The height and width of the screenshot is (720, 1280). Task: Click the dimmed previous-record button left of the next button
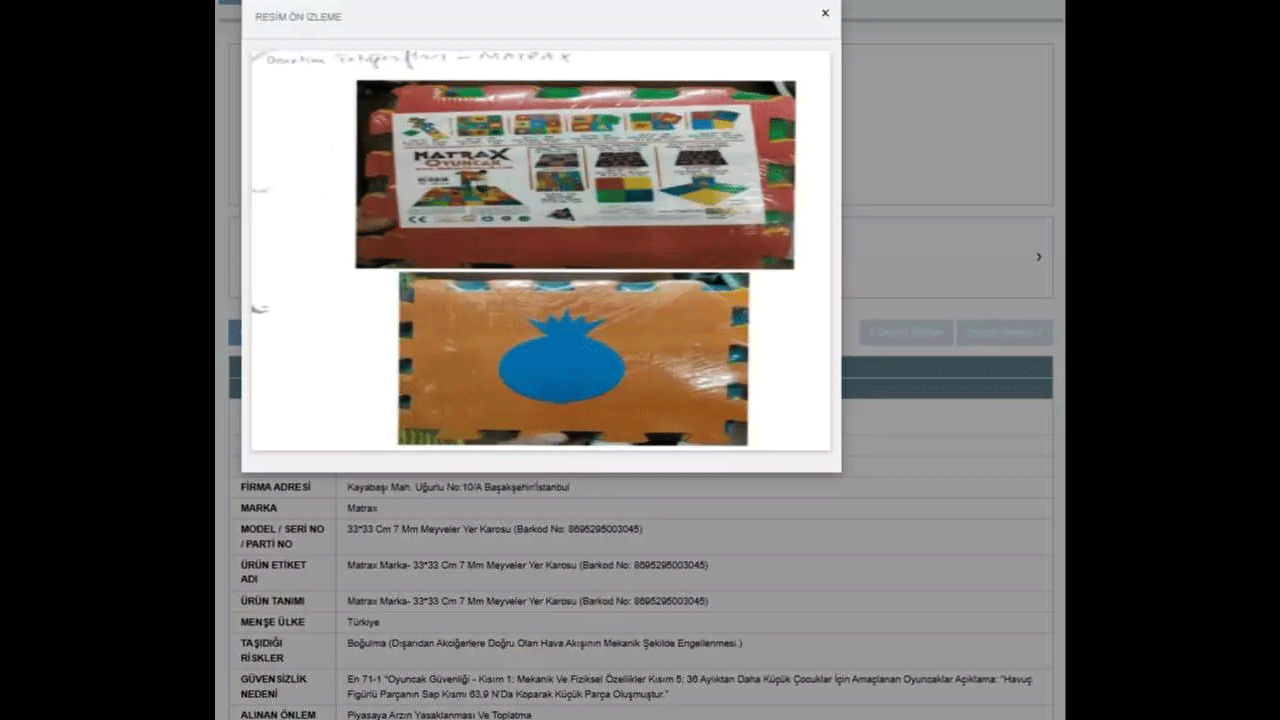click(x=905, y=333)
